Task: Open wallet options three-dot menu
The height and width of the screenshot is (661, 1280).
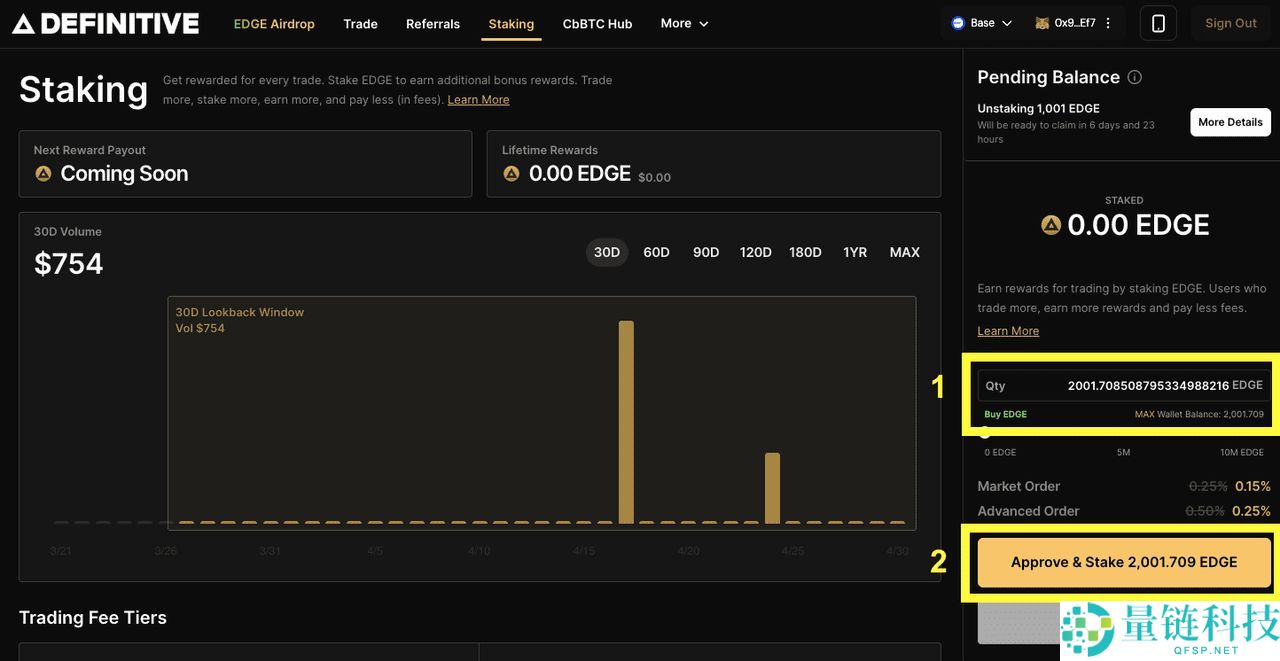Action: (x=1107, y=23)
